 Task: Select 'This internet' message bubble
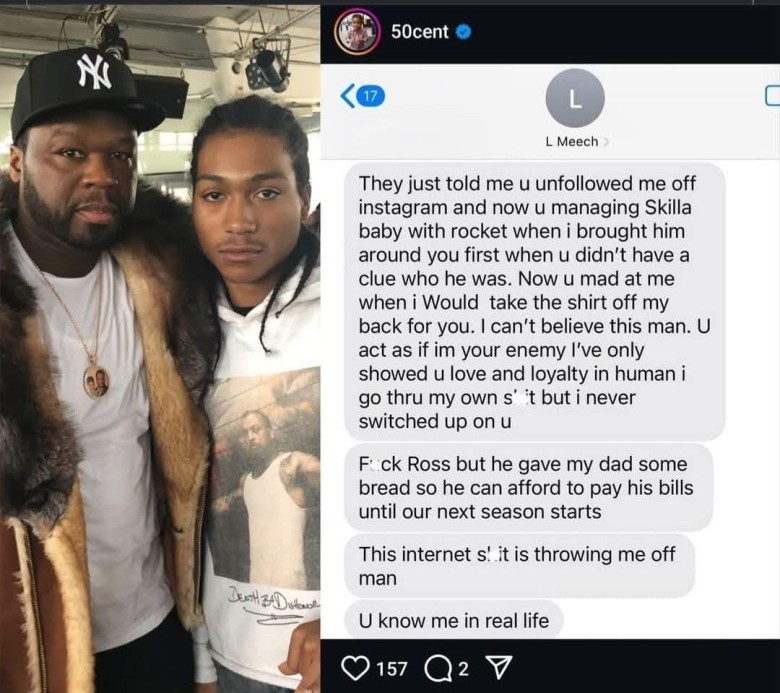tap(519, 566)
